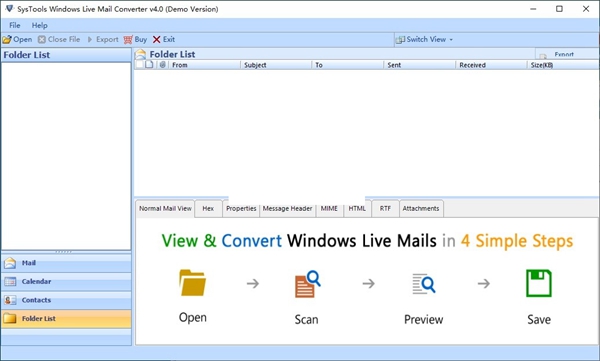Screen dimensions: 600x361
Task: Sort by the Received column
Action: click(491, 65)
